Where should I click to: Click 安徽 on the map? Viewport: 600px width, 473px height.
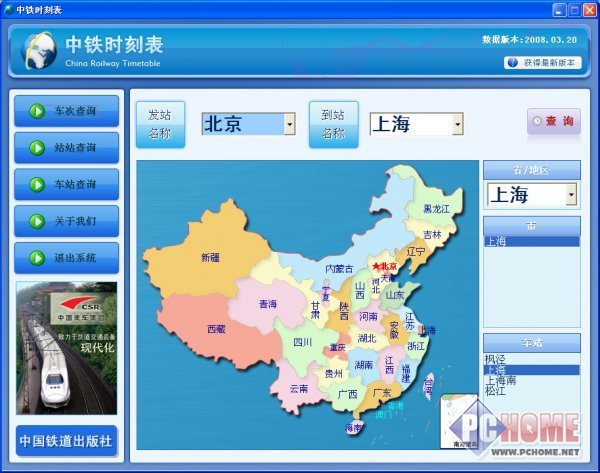point(394,329)
